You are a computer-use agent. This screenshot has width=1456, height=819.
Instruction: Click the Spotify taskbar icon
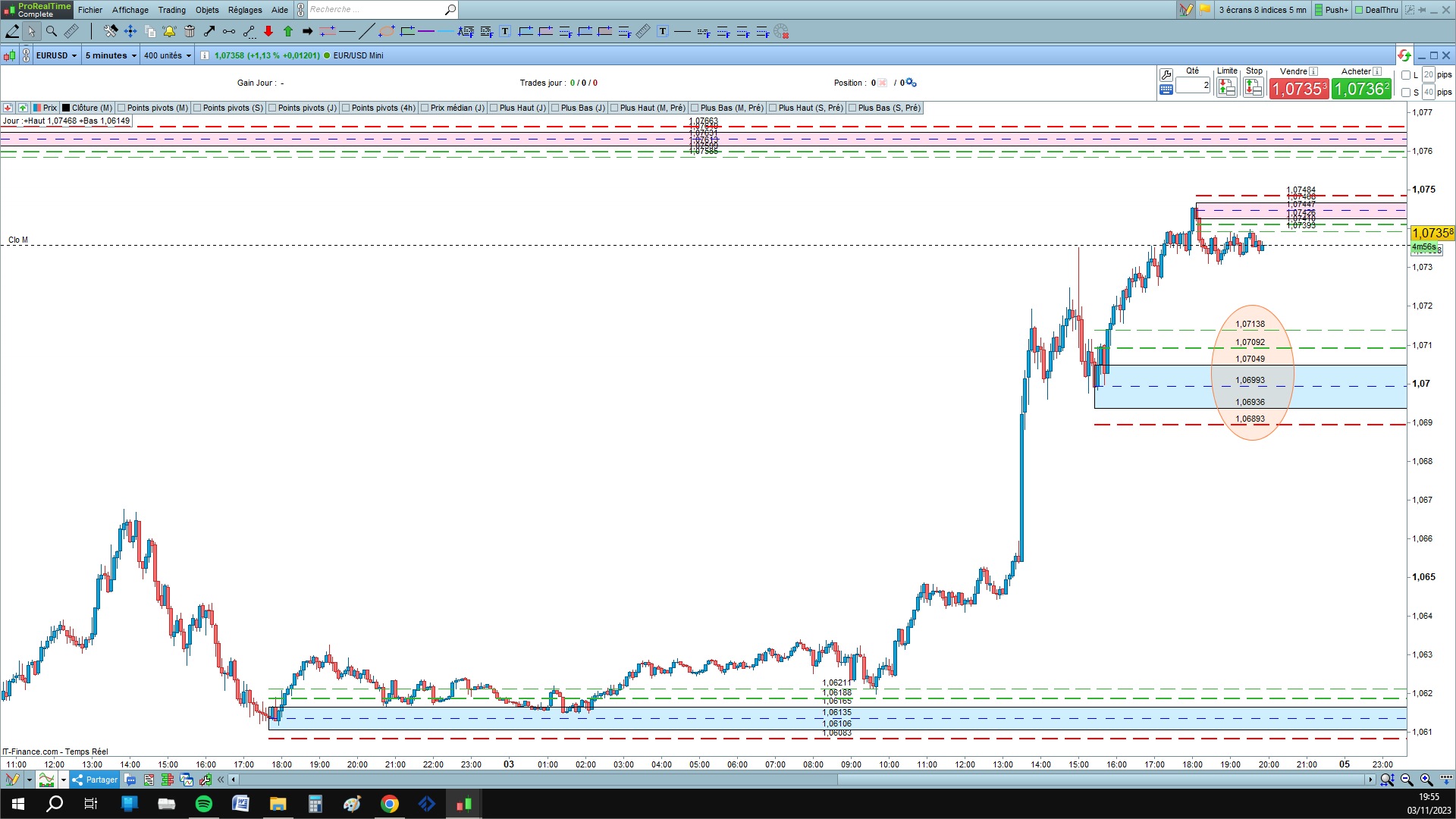(x=204, y=804)
